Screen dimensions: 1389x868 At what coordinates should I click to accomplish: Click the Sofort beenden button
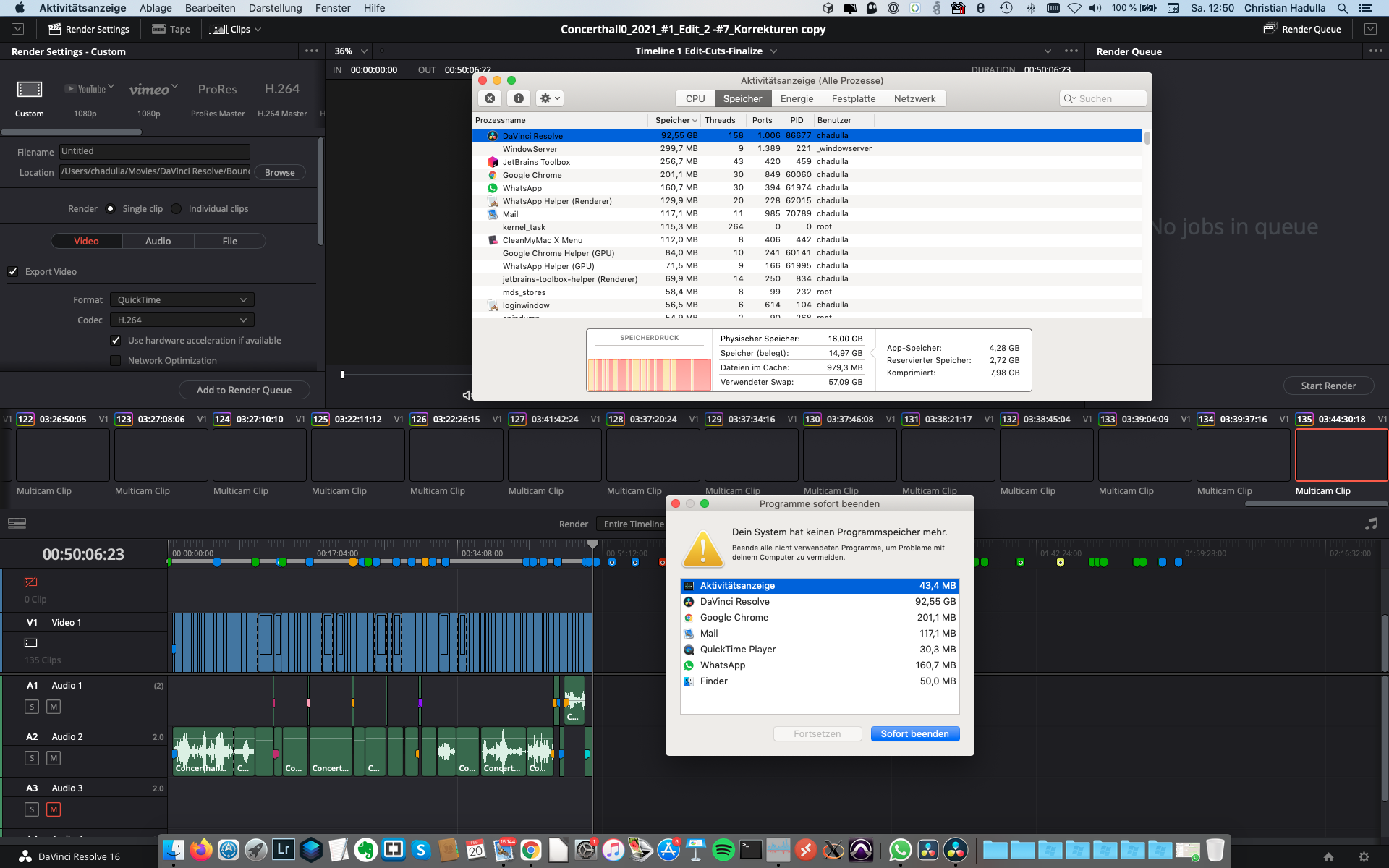tap(914, 733)
